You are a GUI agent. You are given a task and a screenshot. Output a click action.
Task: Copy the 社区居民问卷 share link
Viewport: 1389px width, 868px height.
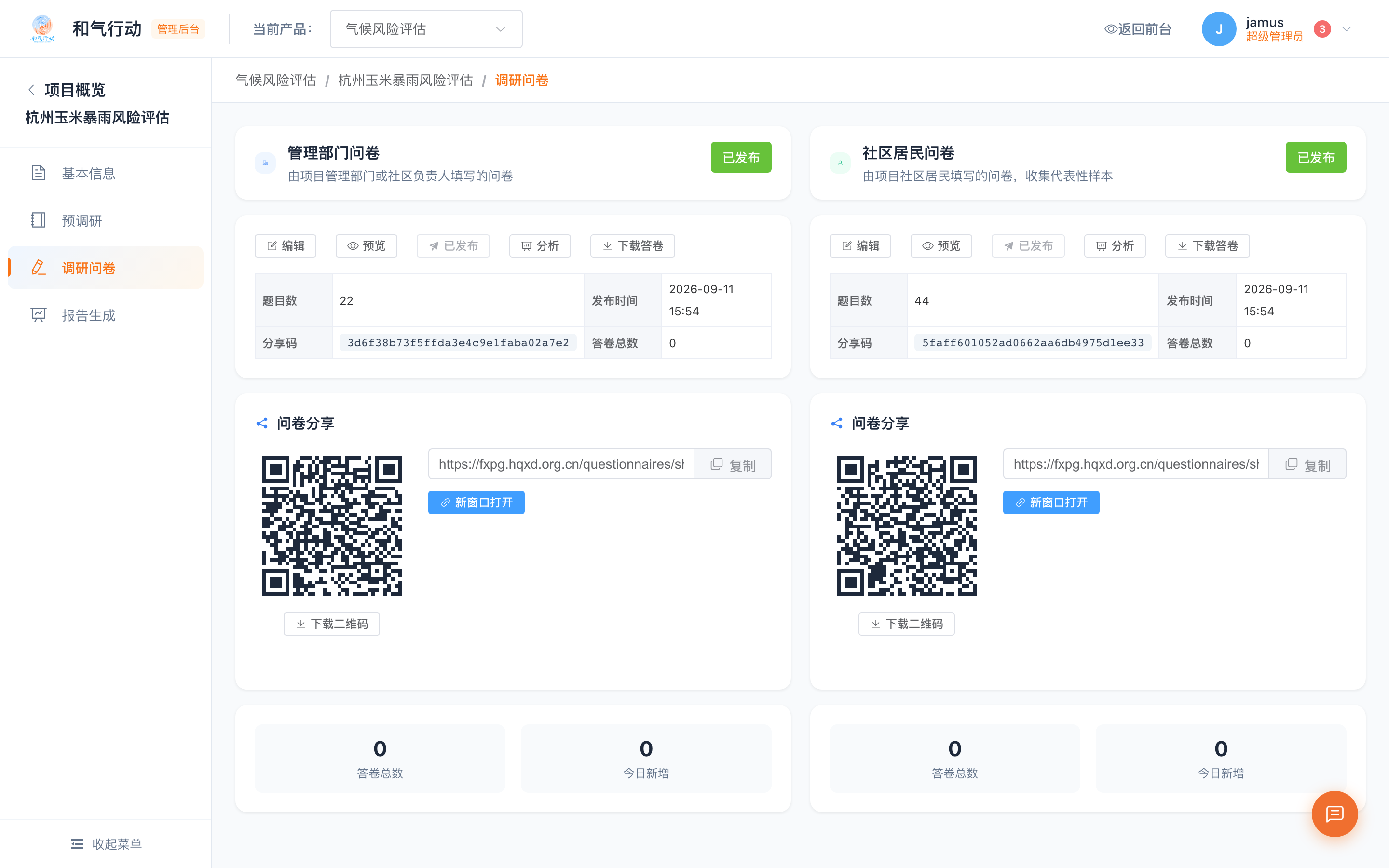click(x=1307, y=464)
